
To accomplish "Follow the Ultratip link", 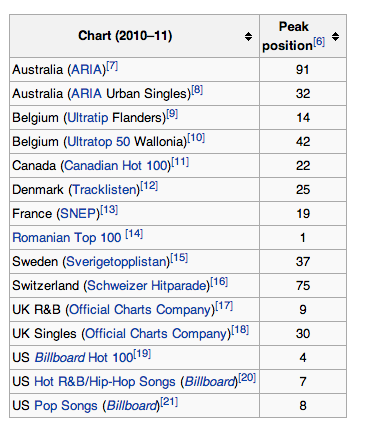I will coord(88,118).
